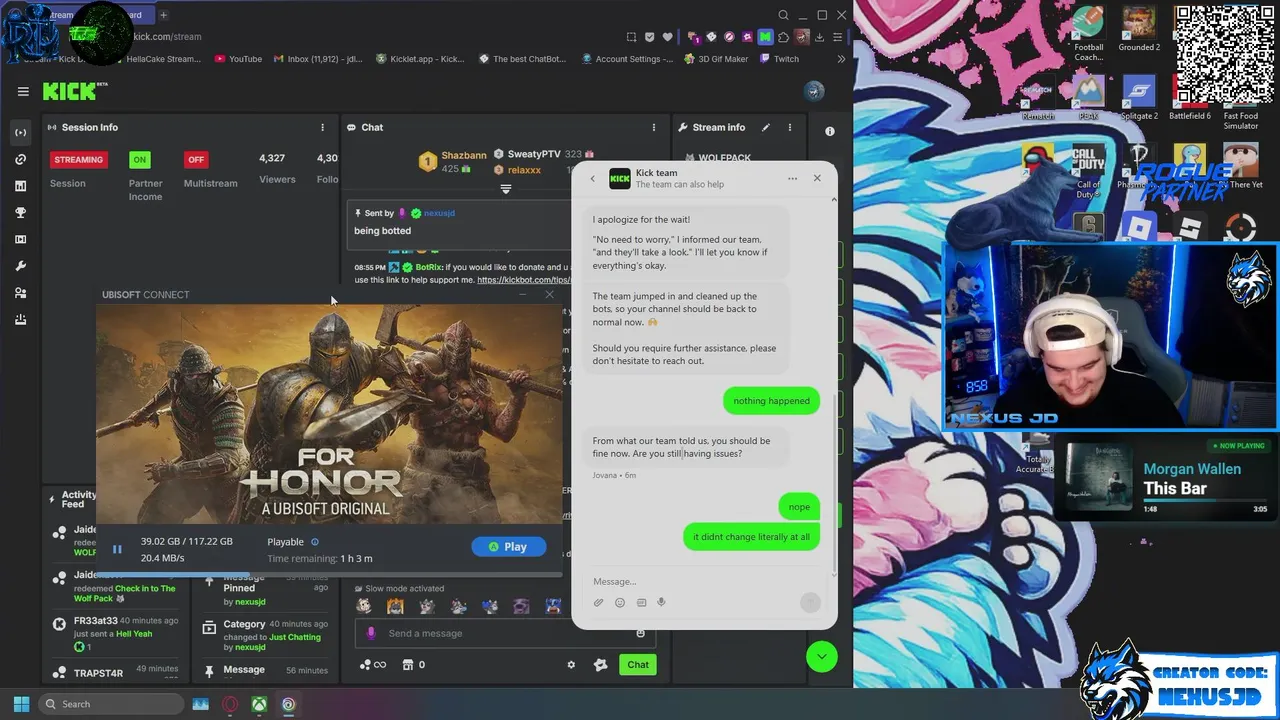Select the stream broadcast icon in Kick sidebar
The width and height of the screenshot is (1280, 720).
pyautogui.click(x=20, y=133)
